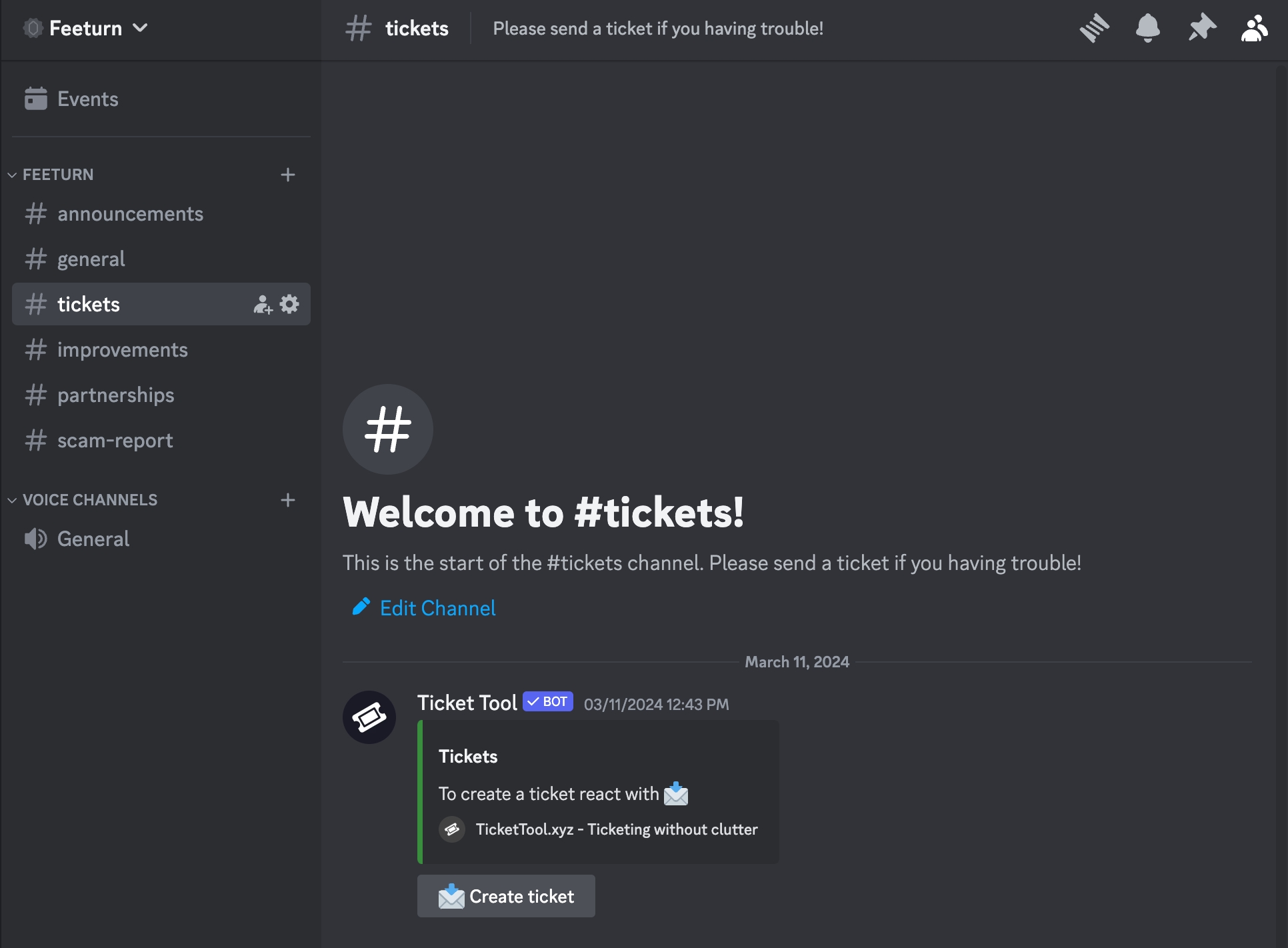The height and width of the screenshot is (948, 1288).
Task: Collapse the FEETURN category
Action: point(58,175)
